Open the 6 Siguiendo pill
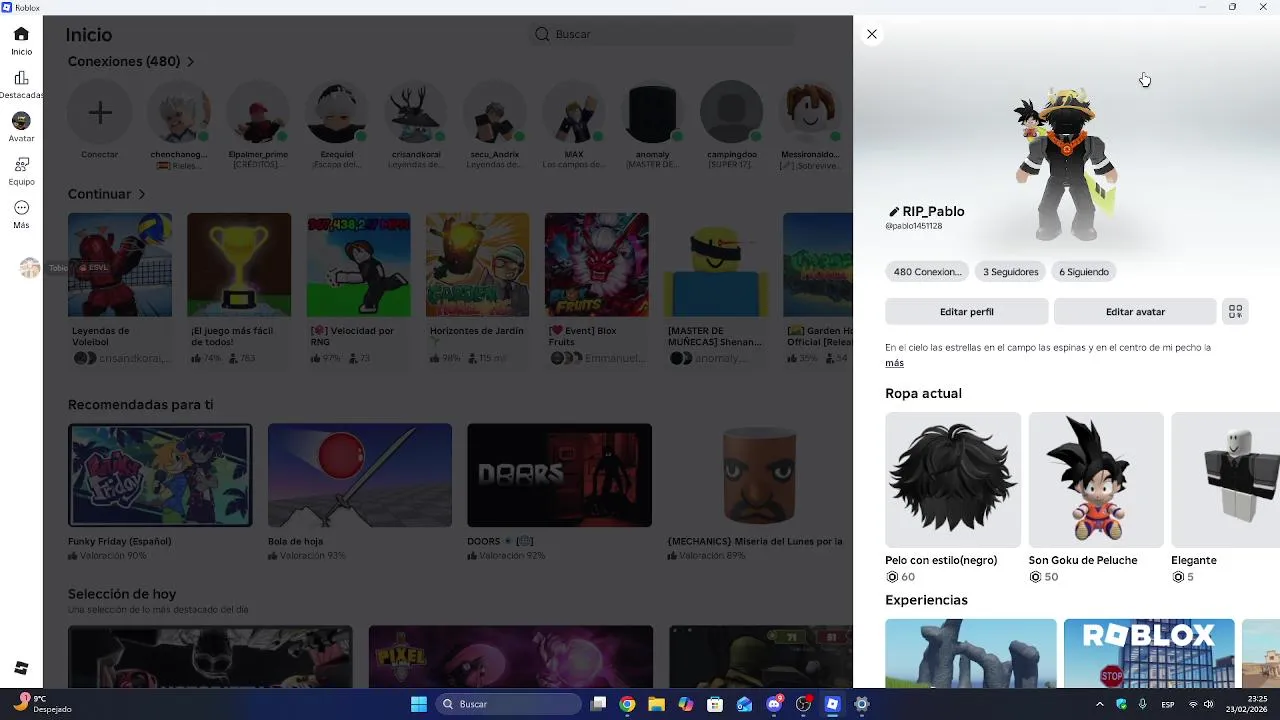Image resolution: width=1280 pixels, height=720 pixels. [x=1084, y=272]
